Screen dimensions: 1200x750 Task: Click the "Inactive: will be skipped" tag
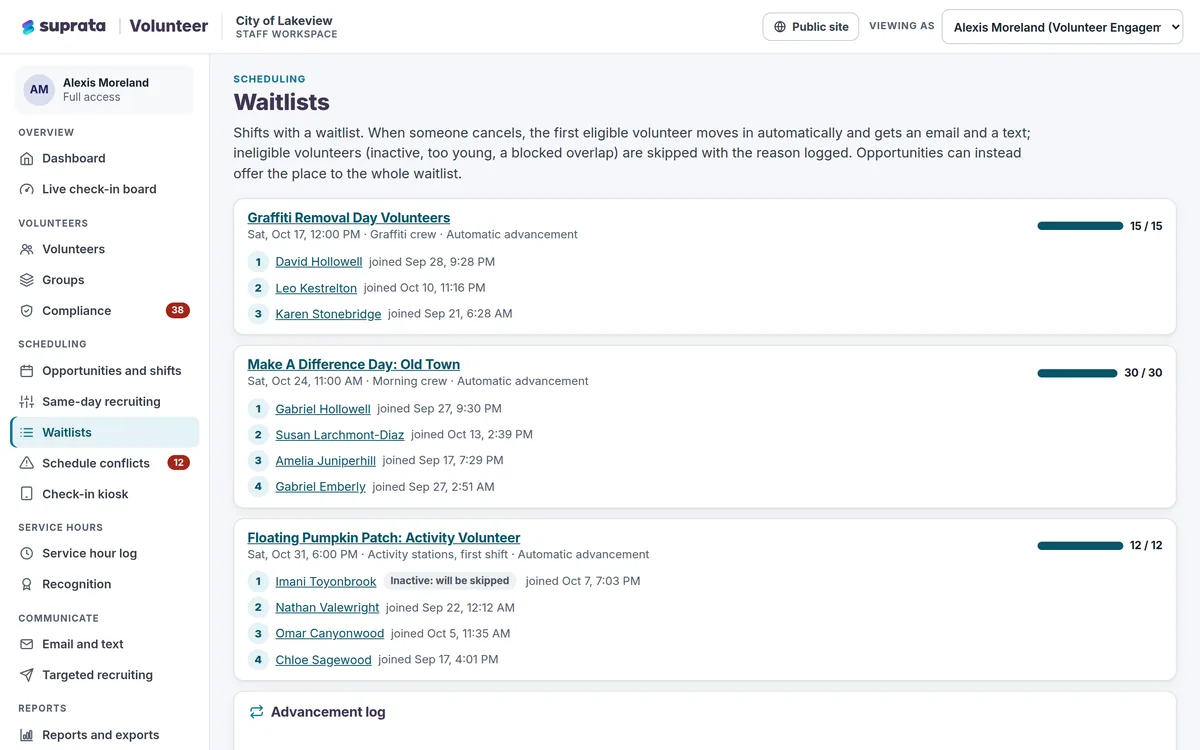tap(450, 581)
